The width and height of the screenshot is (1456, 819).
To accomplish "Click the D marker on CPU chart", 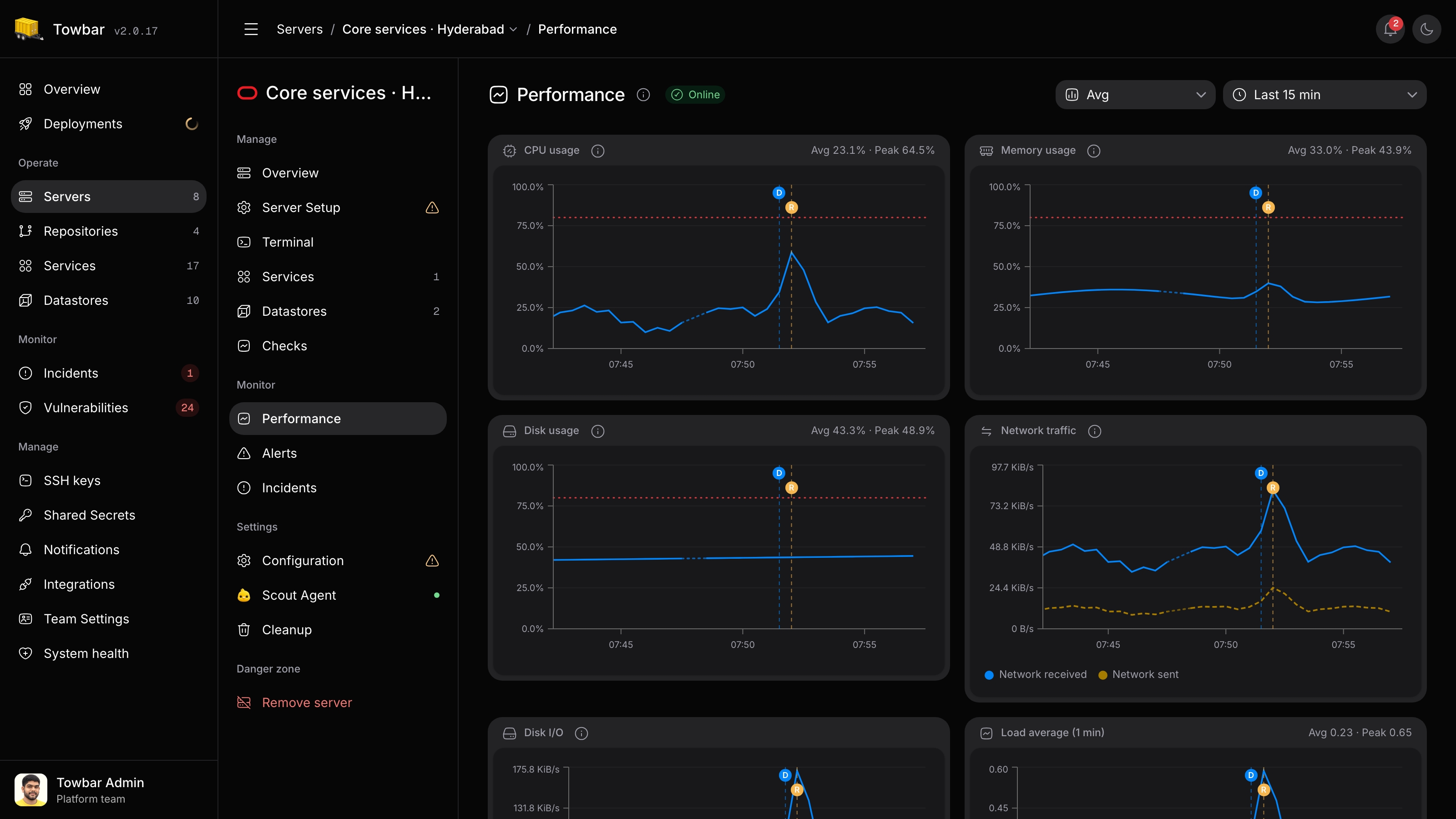I will [x=779, y=193].
